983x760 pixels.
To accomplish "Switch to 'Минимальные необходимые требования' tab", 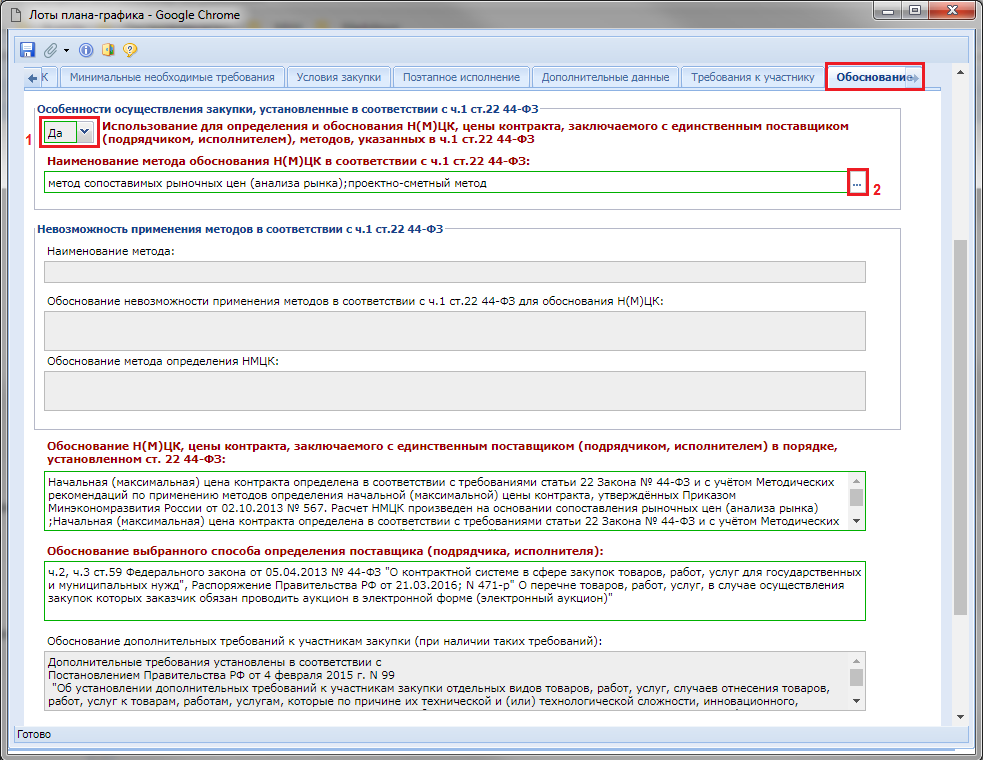I will (172, 77).
